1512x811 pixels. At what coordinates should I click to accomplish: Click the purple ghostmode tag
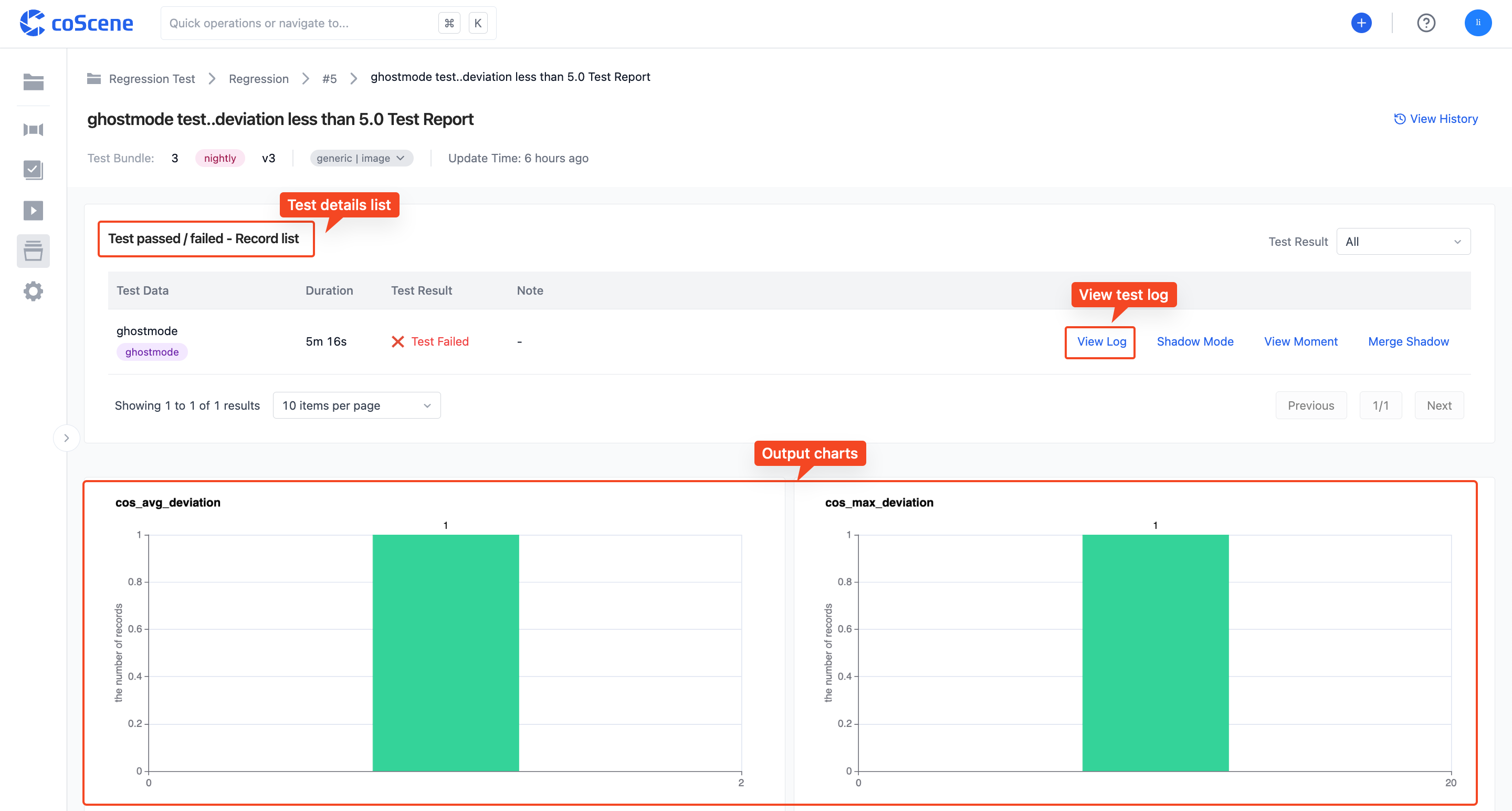coord(151,352)
